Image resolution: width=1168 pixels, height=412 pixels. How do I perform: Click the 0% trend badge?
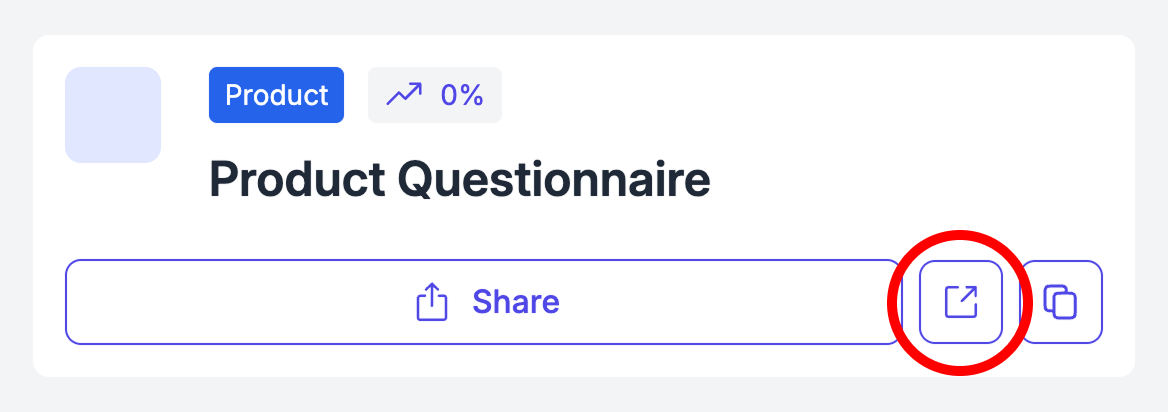point(435,95)
